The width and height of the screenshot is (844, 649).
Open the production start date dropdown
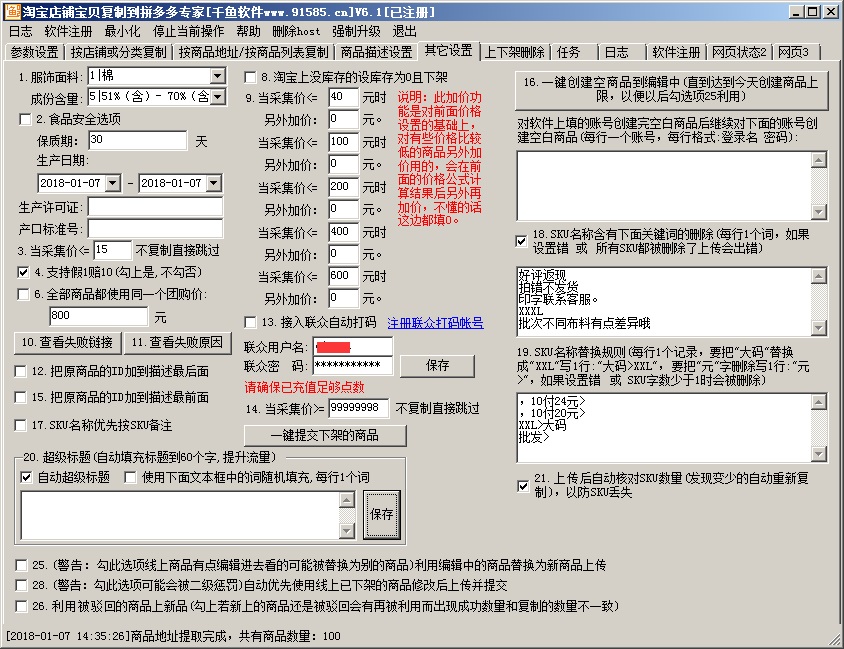(x=112, y=184)
